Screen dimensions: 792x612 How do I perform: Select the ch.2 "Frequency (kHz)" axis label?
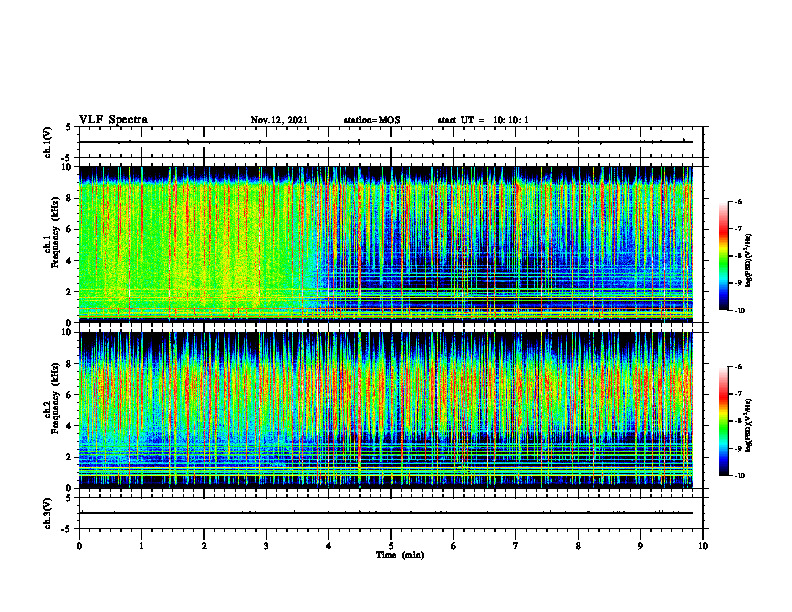pos(56,398)
